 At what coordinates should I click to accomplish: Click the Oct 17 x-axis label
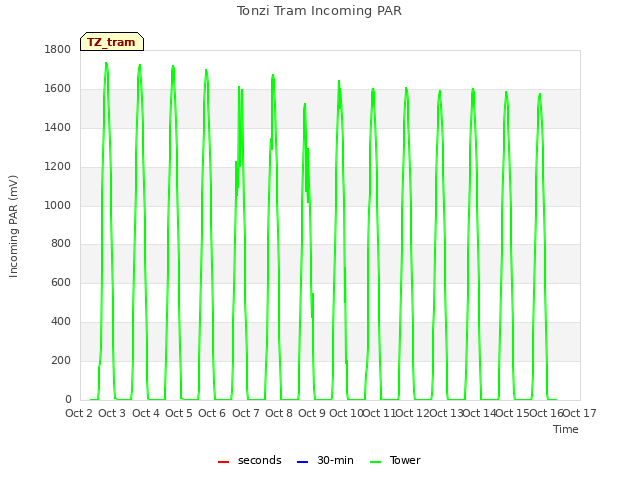click(580, 413)
